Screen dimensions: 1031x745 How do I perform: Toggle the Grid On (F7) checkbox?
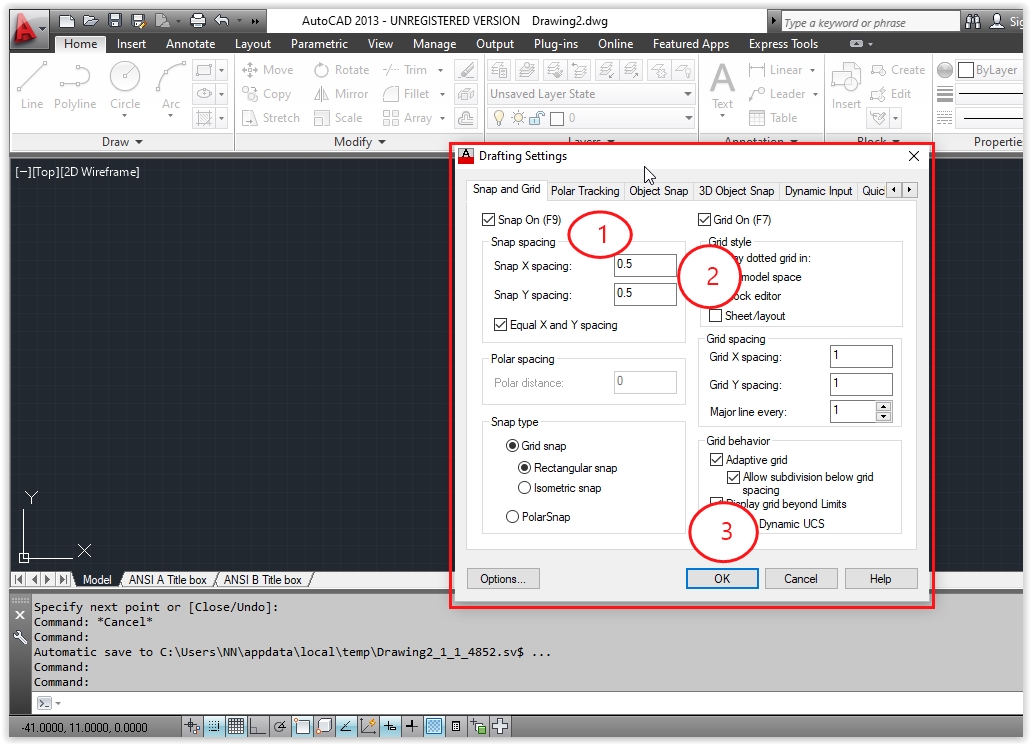[704, 220]
